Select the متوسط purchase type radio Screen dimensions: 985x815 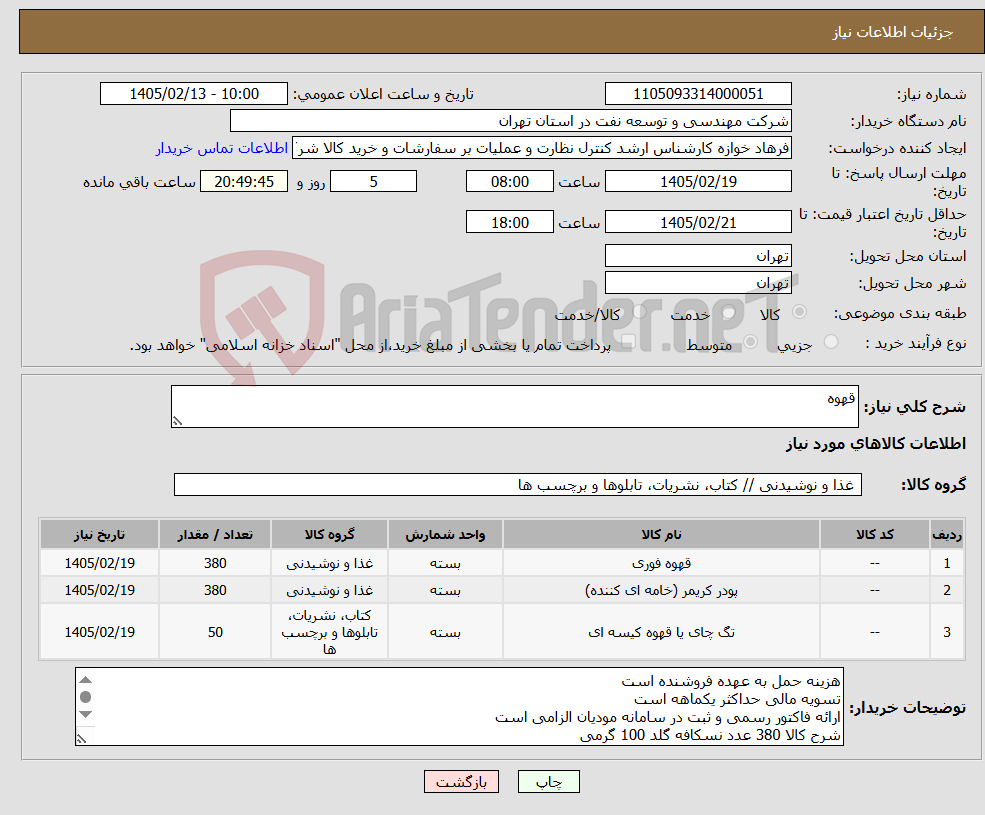pyautogui.click(x=750, y=342)
